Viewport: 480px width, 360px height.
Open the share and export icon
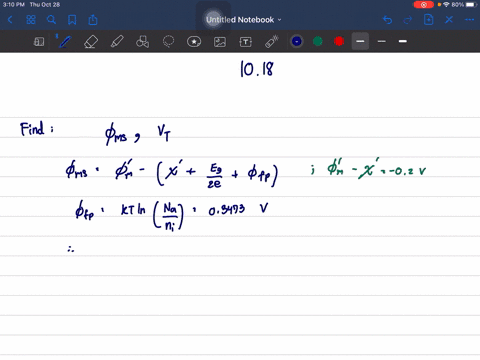tap(93, 20)
